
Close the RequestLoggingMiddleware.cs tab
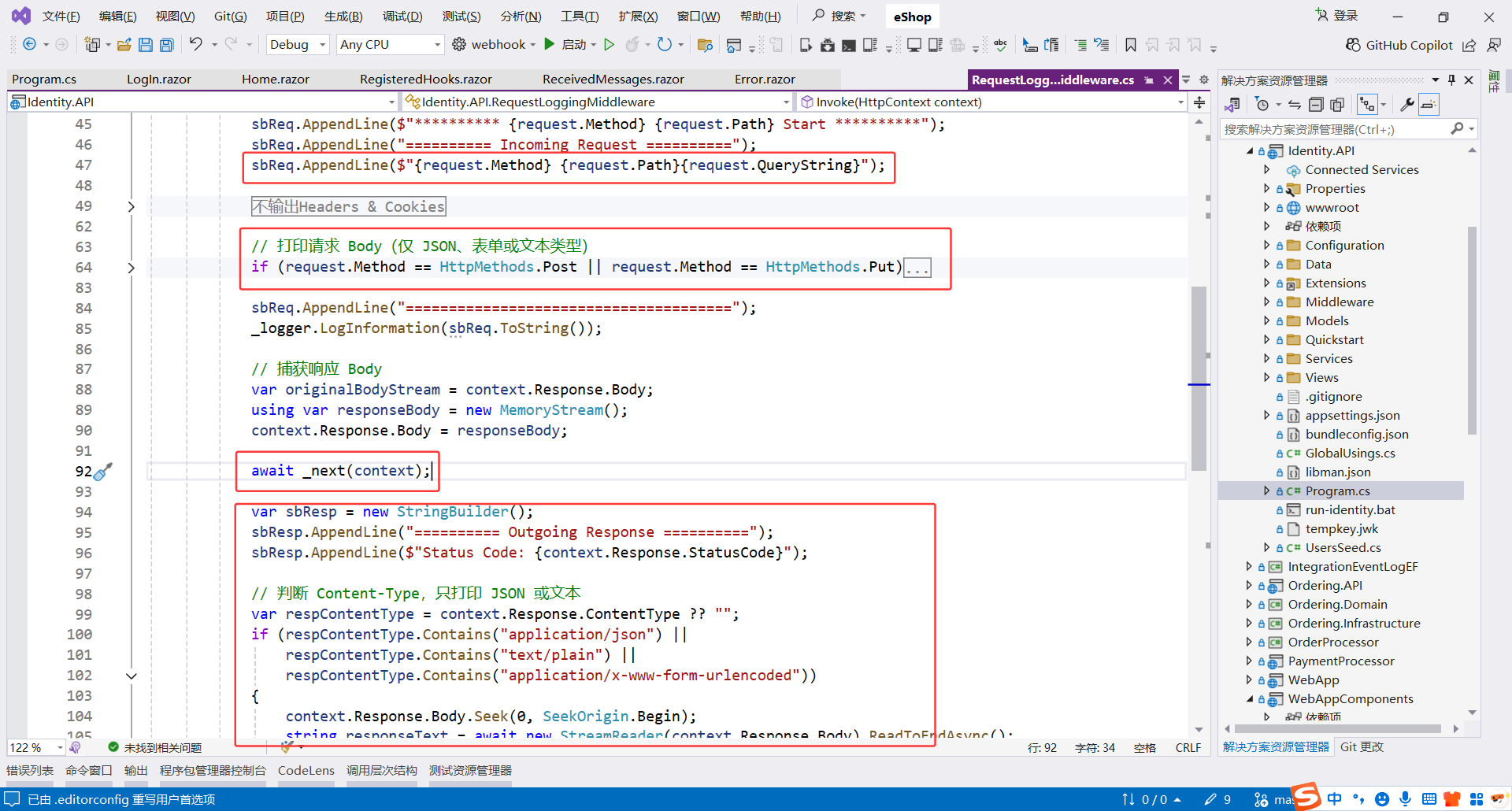coord(1168,80)
